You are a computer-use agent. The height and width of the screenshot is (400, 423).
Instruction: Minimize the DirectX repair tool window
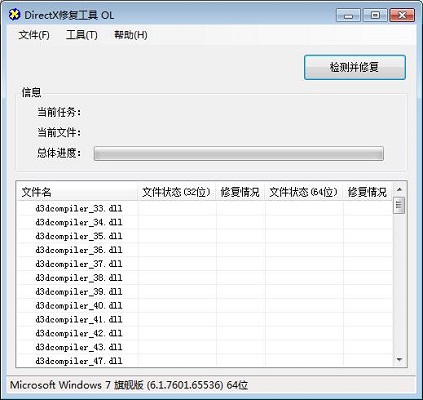pyautogui.click(x=348, y=15)
